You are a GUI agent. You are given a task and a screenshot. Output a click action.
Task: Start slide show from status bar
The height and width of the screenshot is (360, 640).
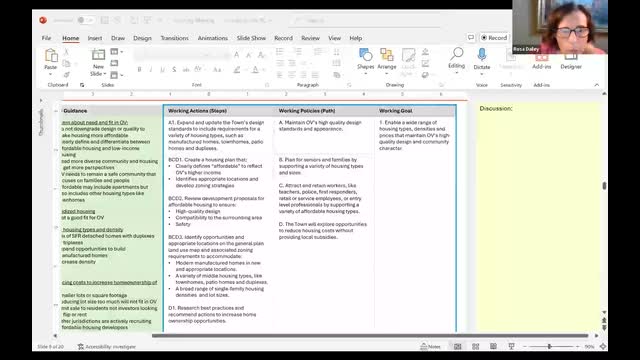coord(511,347)
